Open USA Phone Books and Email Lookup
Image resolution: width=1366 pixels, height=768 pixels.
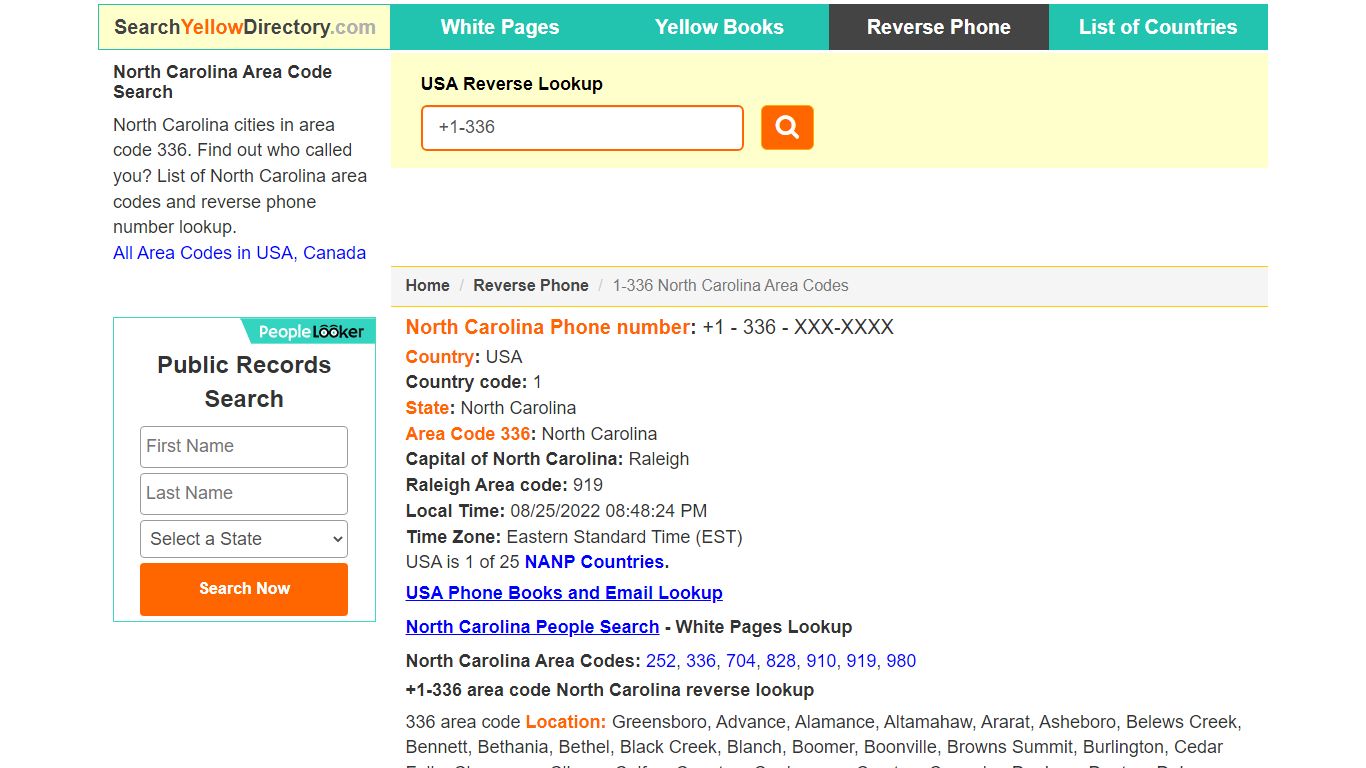564,593
